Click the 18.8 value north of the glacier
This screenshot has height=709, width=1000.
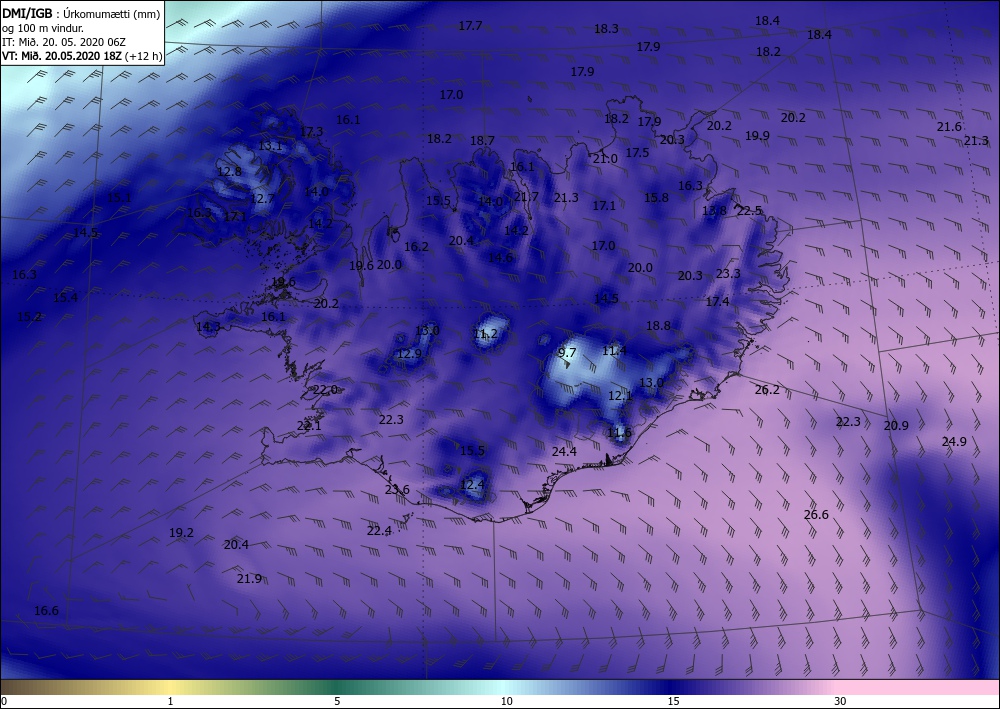658,325
